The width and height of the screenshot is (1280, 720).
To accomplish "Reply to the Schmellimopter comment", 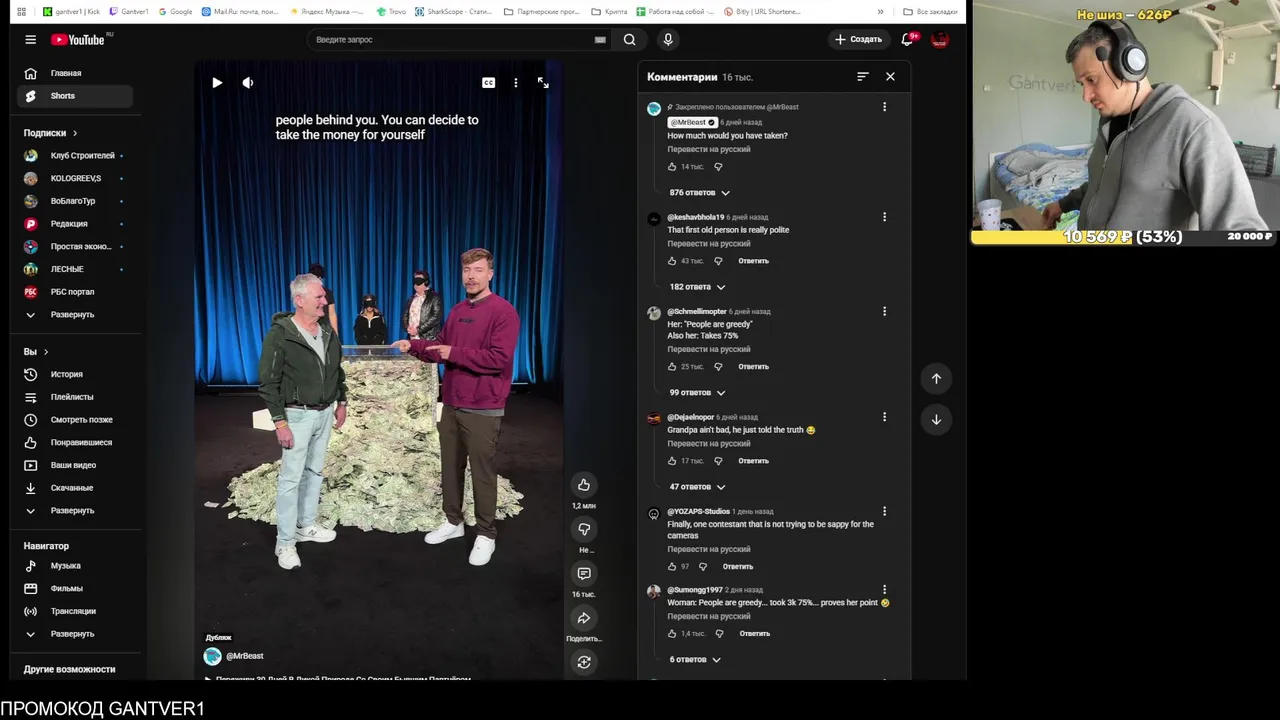I will [x=753, y=367].
